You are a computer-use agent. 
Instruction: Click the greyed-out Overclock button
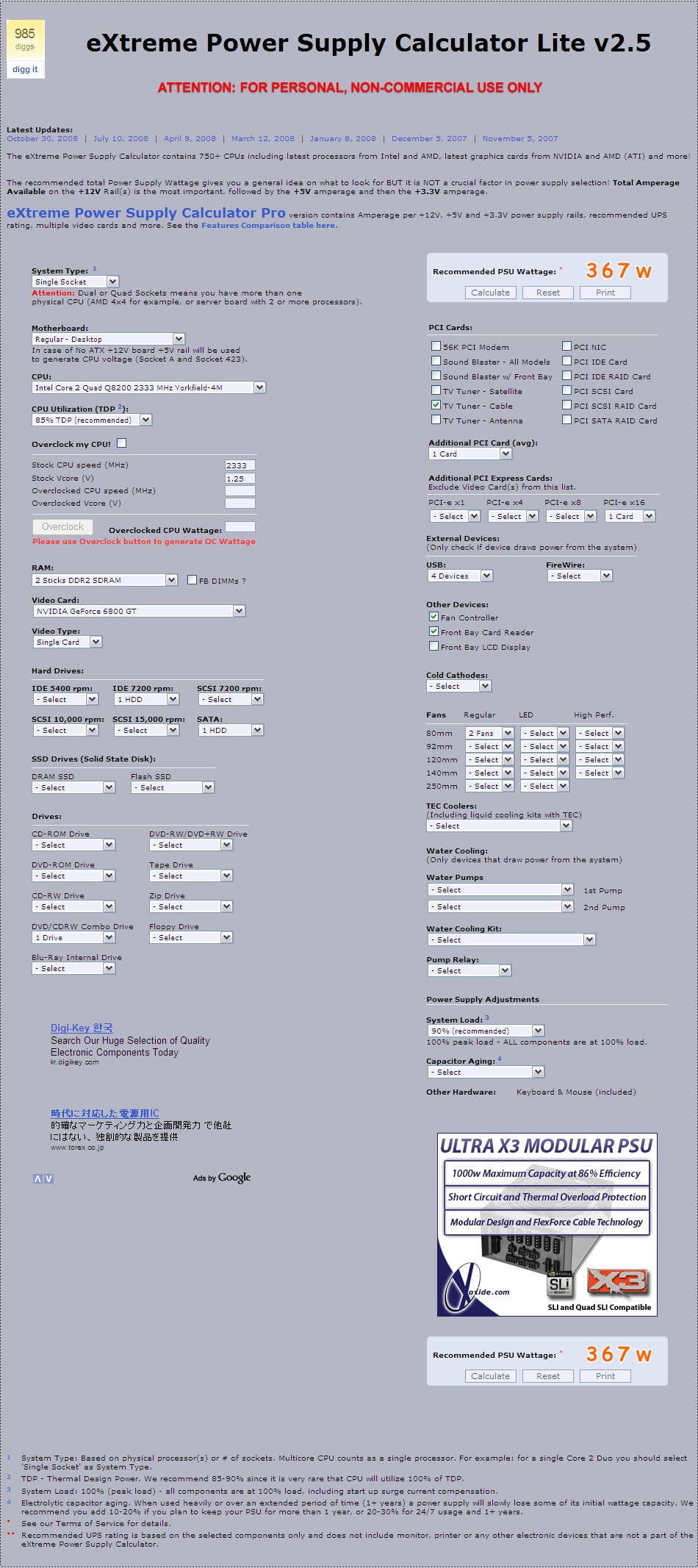pos(62,527)
